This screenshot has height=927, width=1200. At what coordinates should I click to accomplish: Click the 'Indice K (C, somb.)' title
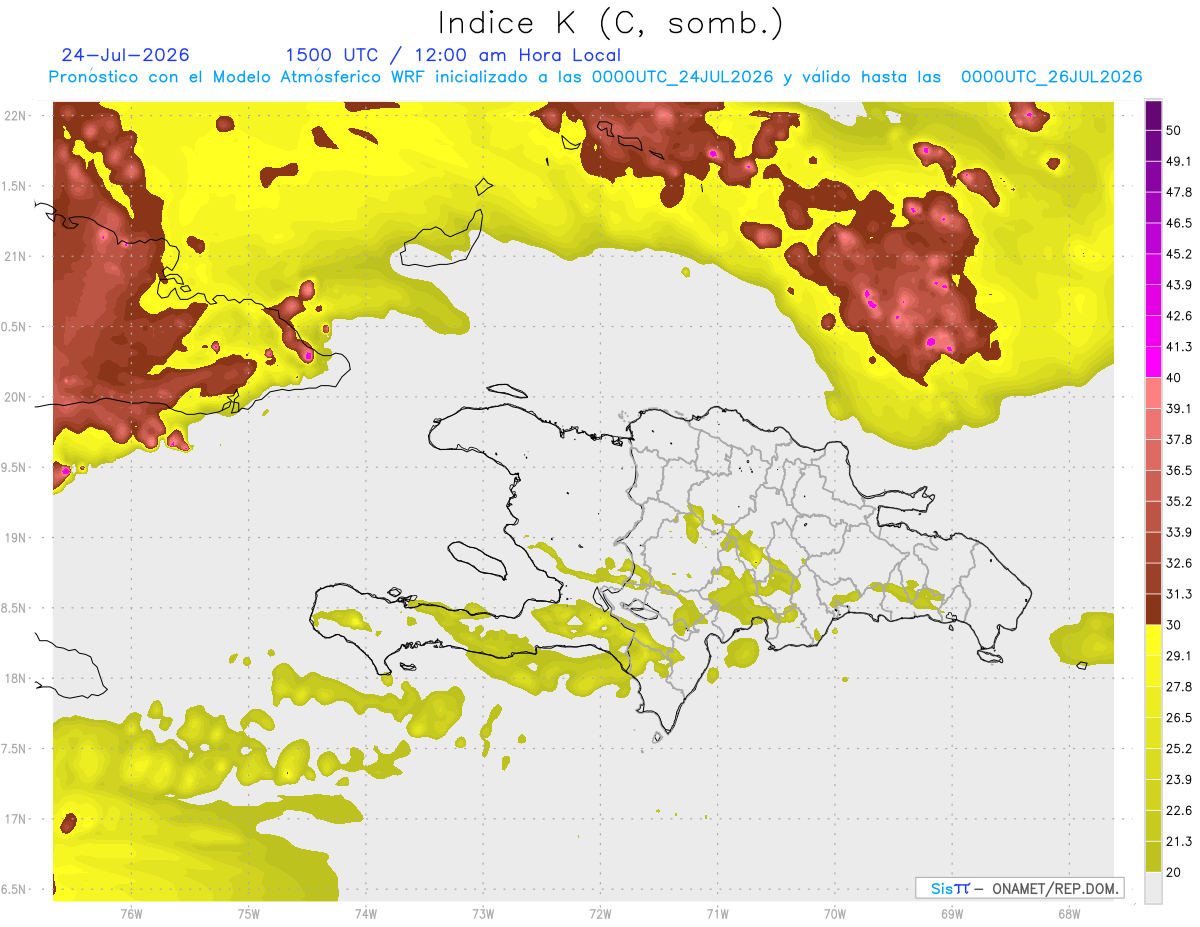point(610,23)
